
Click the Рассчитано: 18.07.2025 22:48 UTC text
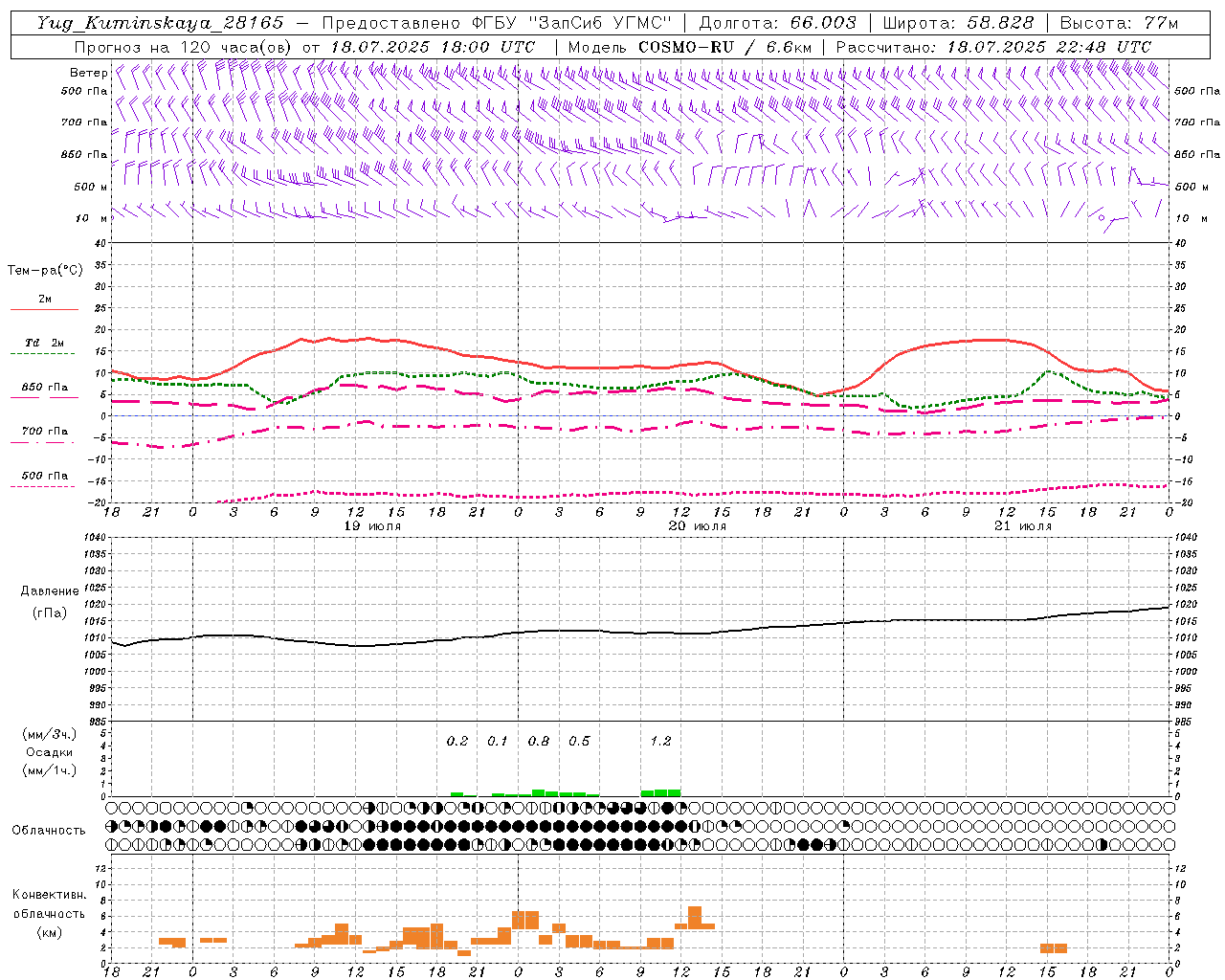coord(993,47)
